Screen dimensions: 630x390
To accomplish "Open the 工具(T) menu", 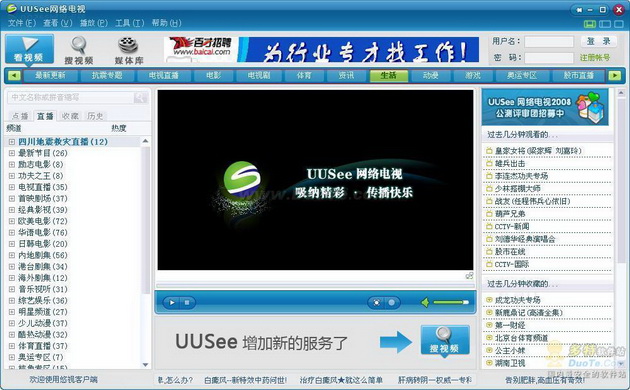I will (129, 23).
